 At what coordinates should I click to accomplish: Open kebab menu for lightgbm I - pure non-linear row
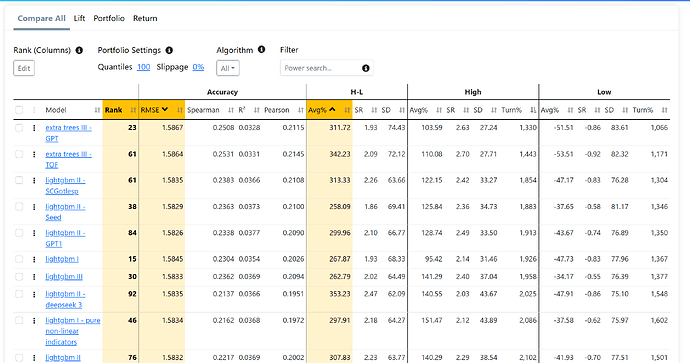[x=34, y=321]
